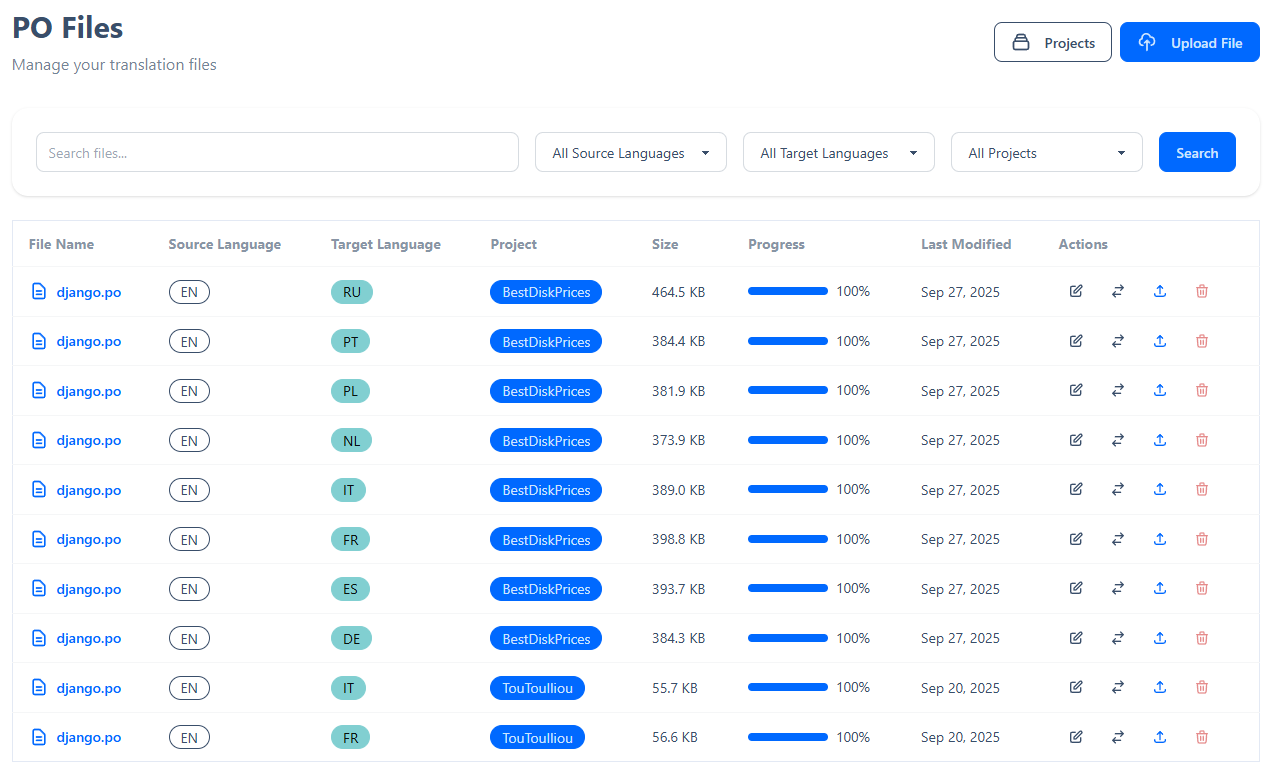Click the edit icon for the ES file
Screen dimensions: 1273x775
pyautogui.click(x=1076, y=588)
